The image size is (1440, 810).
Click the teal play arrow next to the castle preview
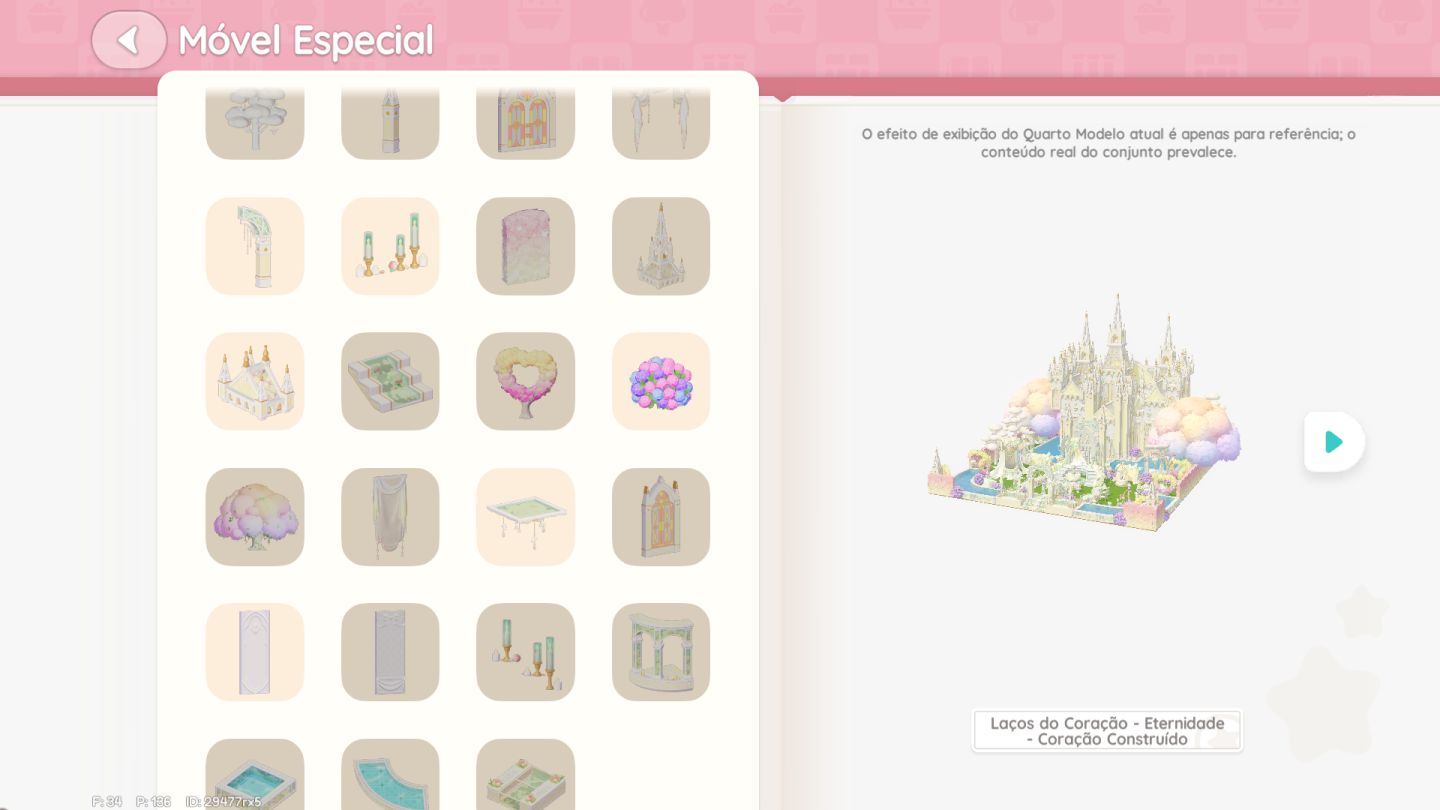coord(1334,441)
